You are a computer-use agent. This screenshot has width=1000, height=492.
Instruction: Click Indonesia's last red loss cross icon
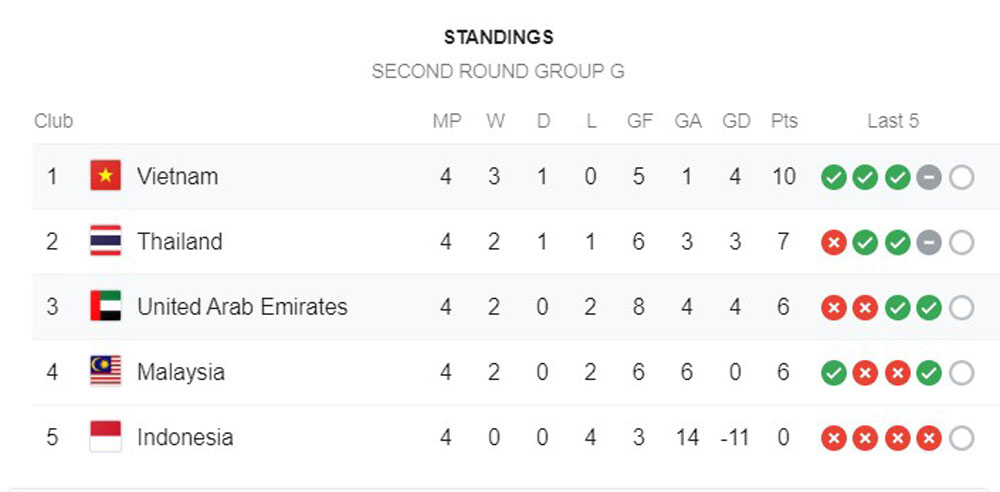(x=929, y=438)
